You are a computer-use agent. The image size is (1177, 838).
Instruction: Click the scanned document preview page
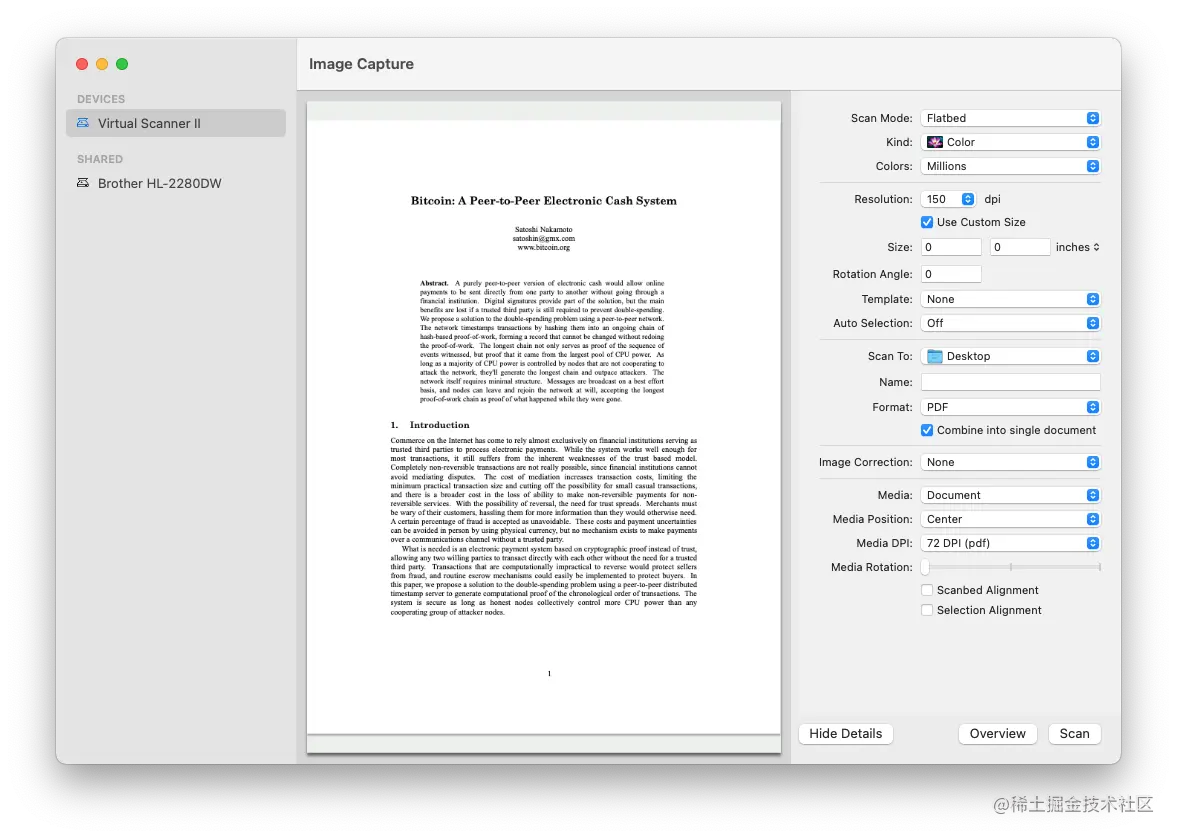tap(543, 428)
